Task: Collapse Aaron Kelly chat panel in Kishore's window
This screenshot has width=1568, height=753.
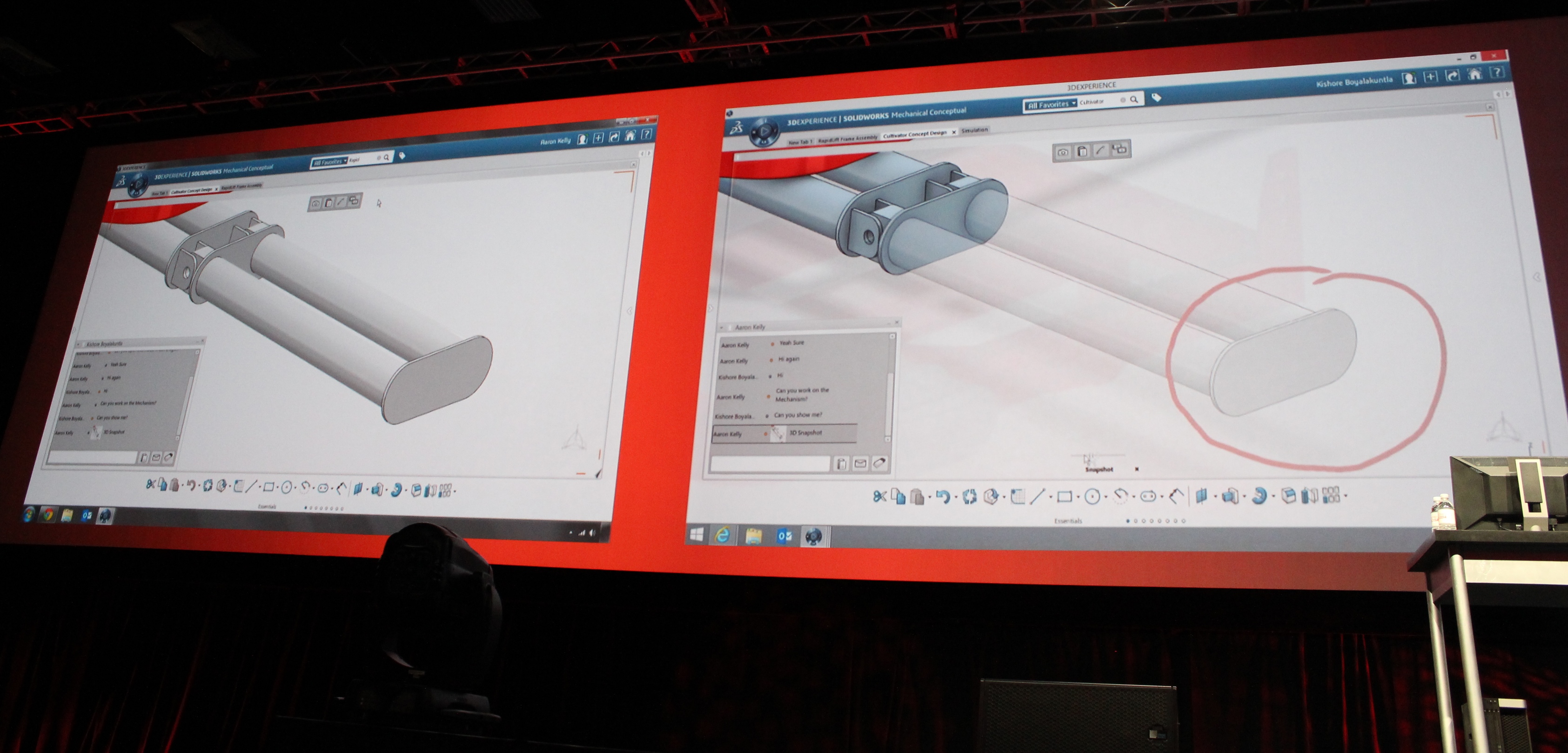Action: (x=723, y=327)
